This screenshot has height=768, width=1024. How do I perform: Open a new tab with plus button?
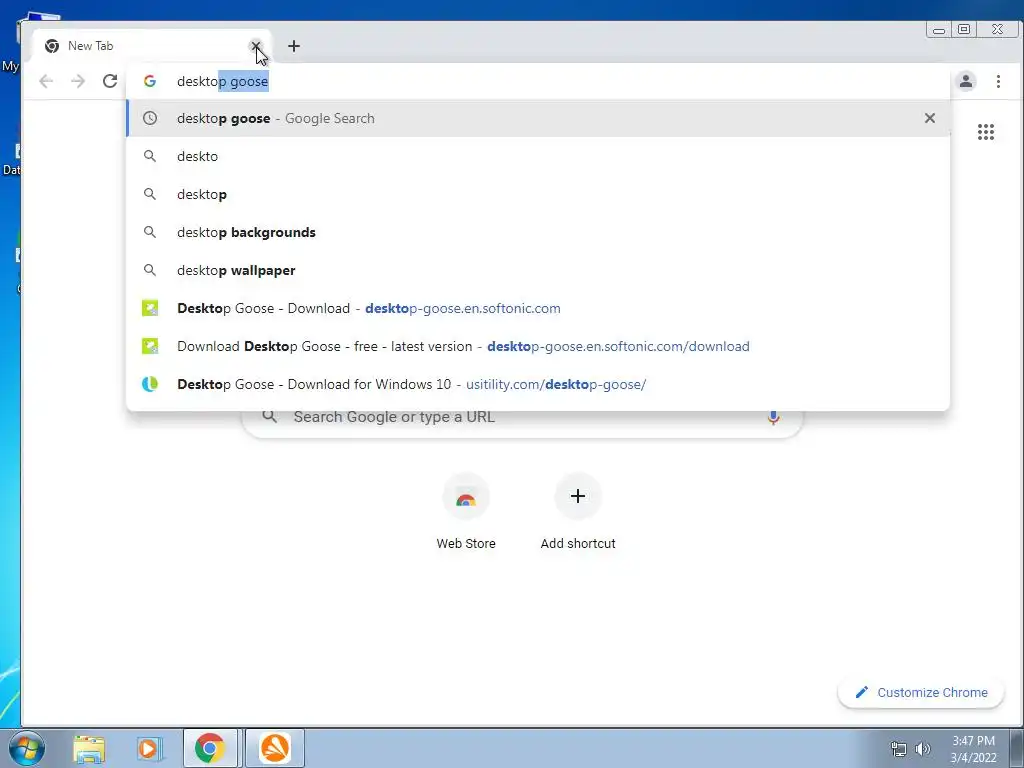(294, 46)
